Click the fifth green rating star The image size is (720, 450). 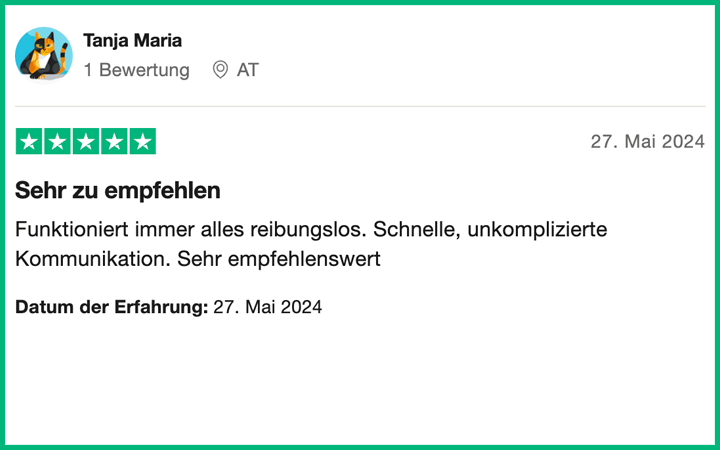[x=143, y=141]
